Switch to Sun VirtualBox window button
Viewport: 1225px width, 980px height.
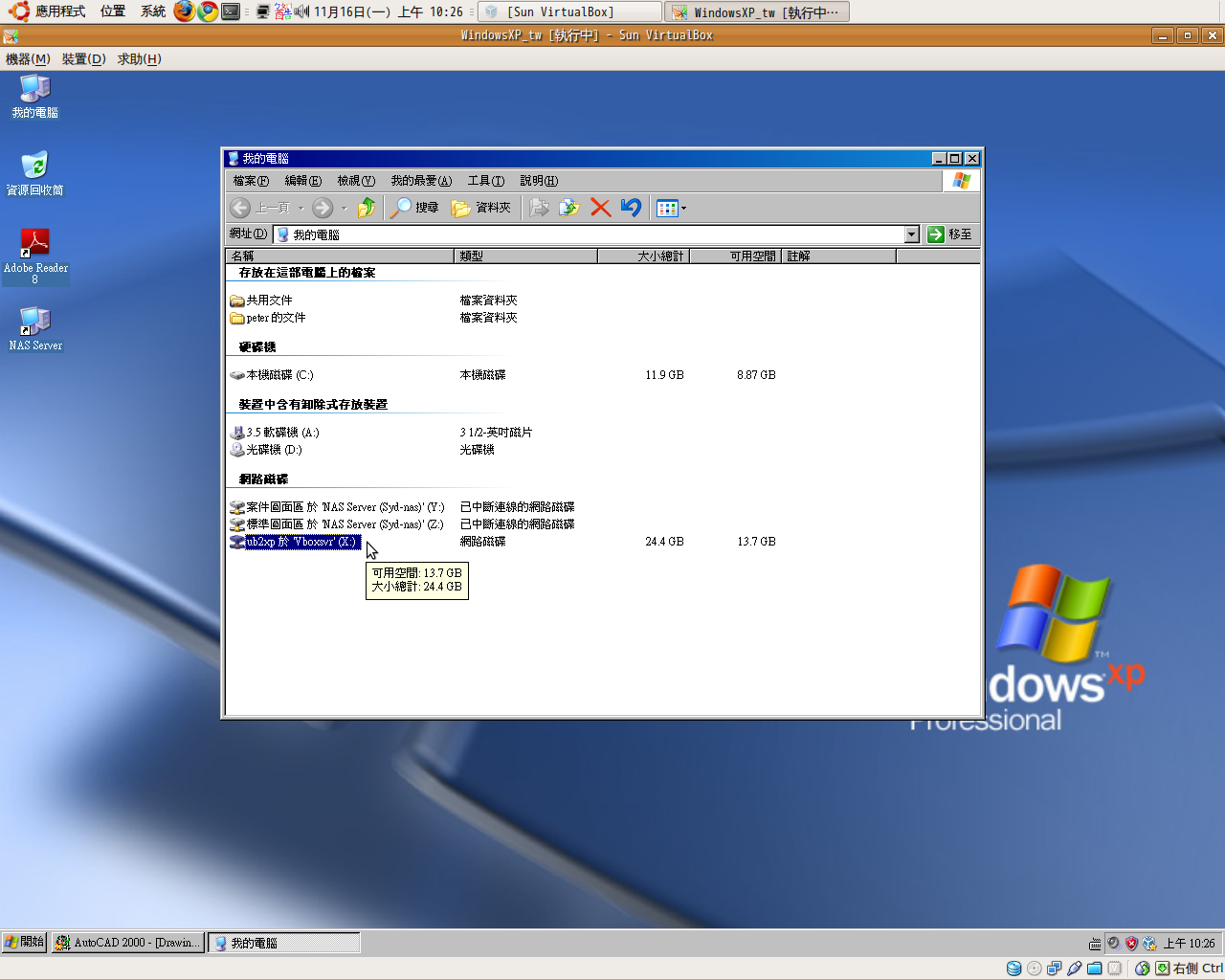(570, 11)
